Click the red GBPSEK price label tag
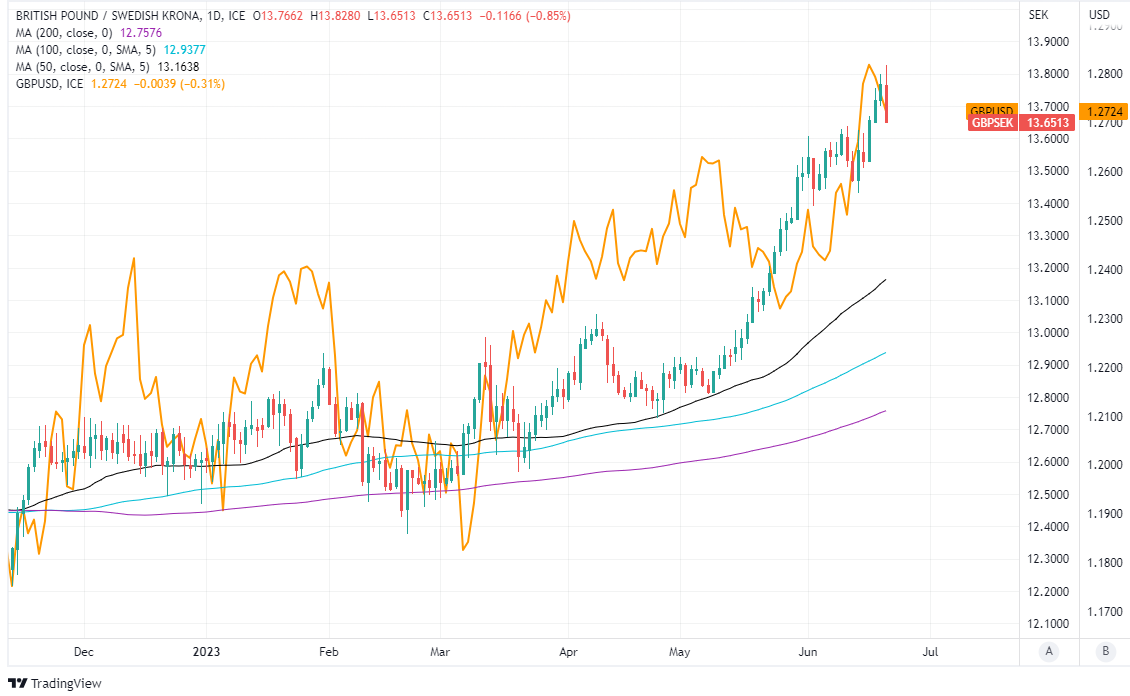The image size is (1130, 696). pos(993,123)
